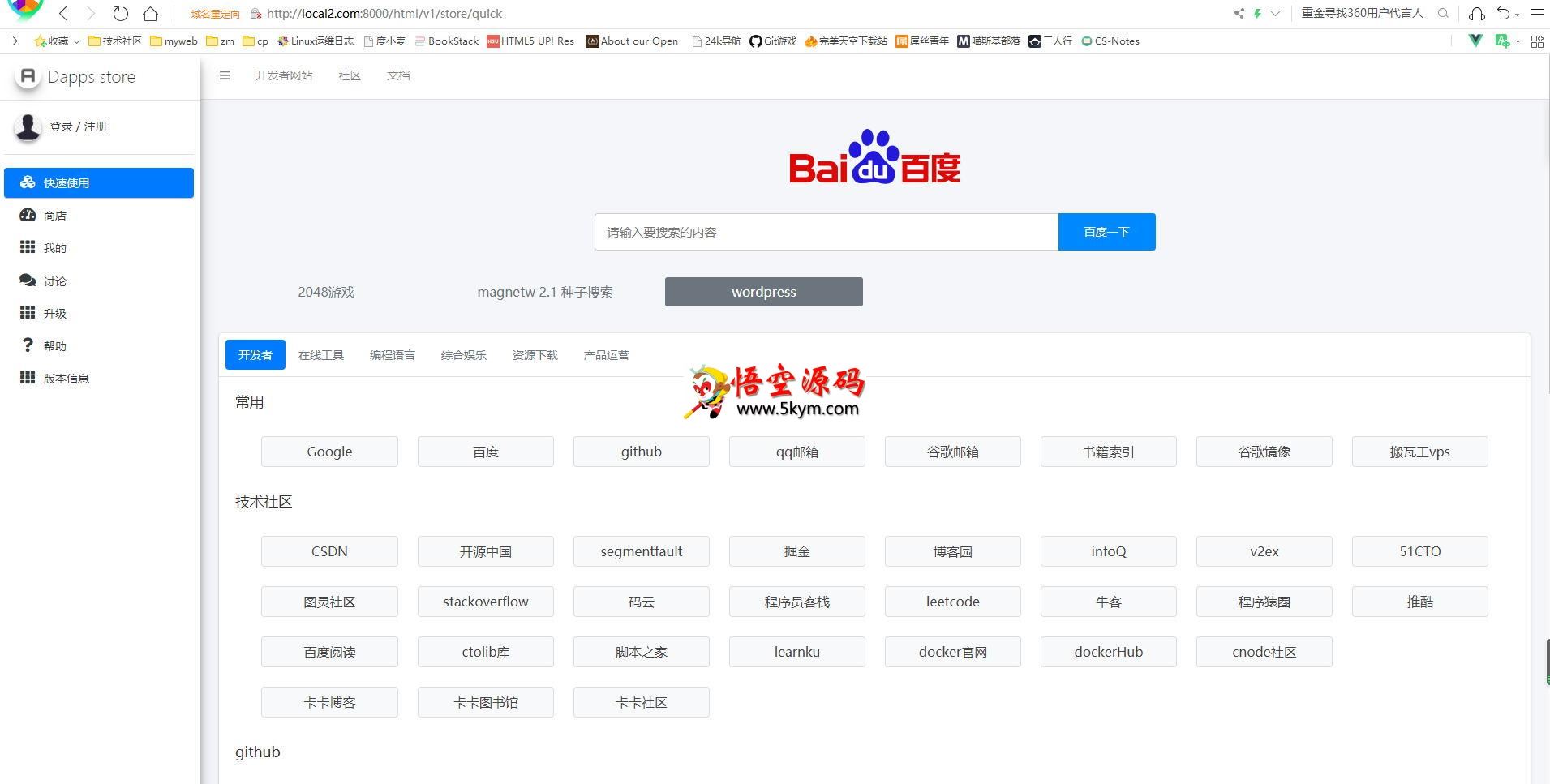
Task: Click the browser undo arrow icon
Action: click(x=1504, y=13)
